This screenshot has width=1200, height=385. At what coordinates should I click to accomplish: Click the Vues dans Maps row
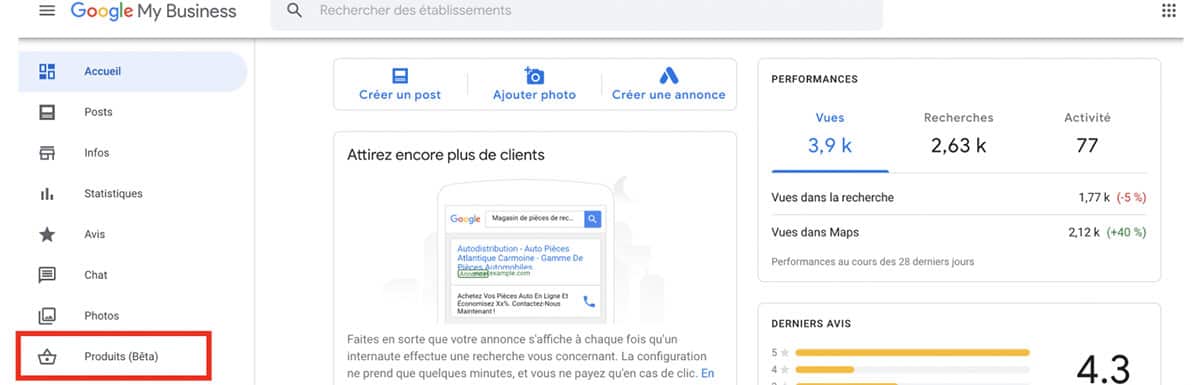tap(959, 232)
